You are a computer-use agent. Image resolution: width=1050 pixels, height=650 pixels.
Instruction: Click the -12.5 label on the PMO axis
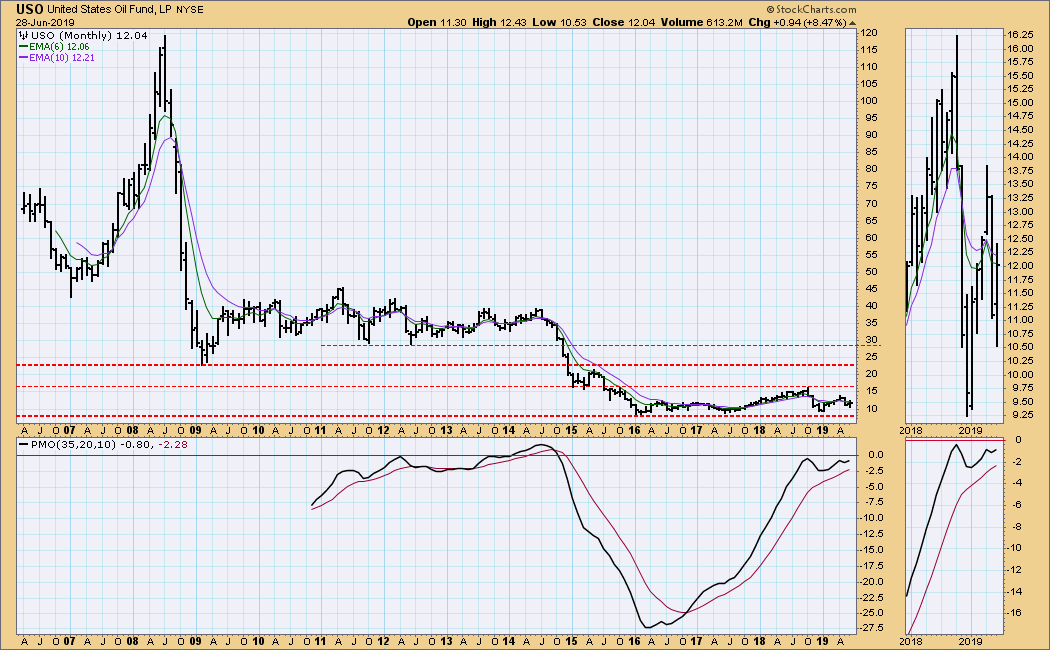coord(871,534)
